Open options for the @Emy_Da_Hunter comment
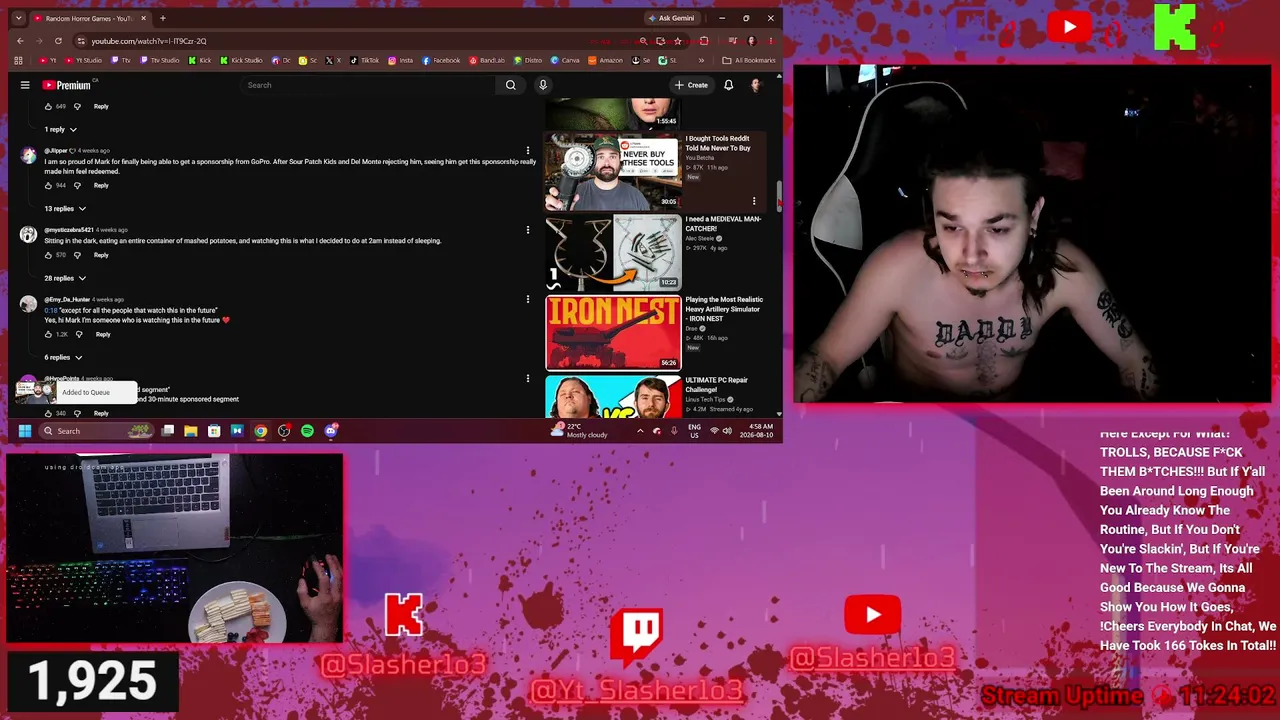This screenshot has width=1280, height=720. tap(528, 299)
